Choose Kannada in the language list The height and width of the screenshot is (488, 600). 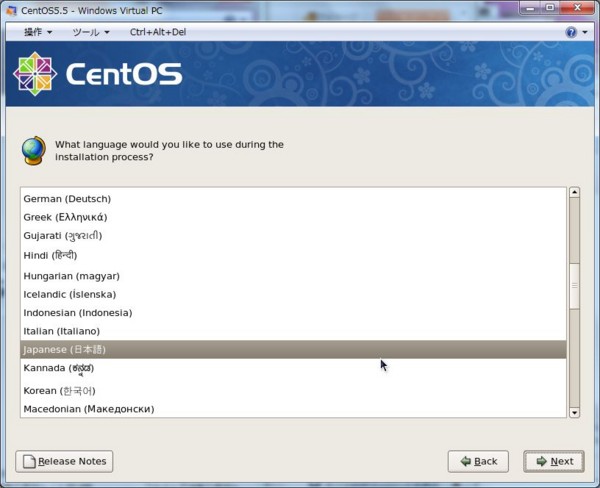(x=293, y=369)
